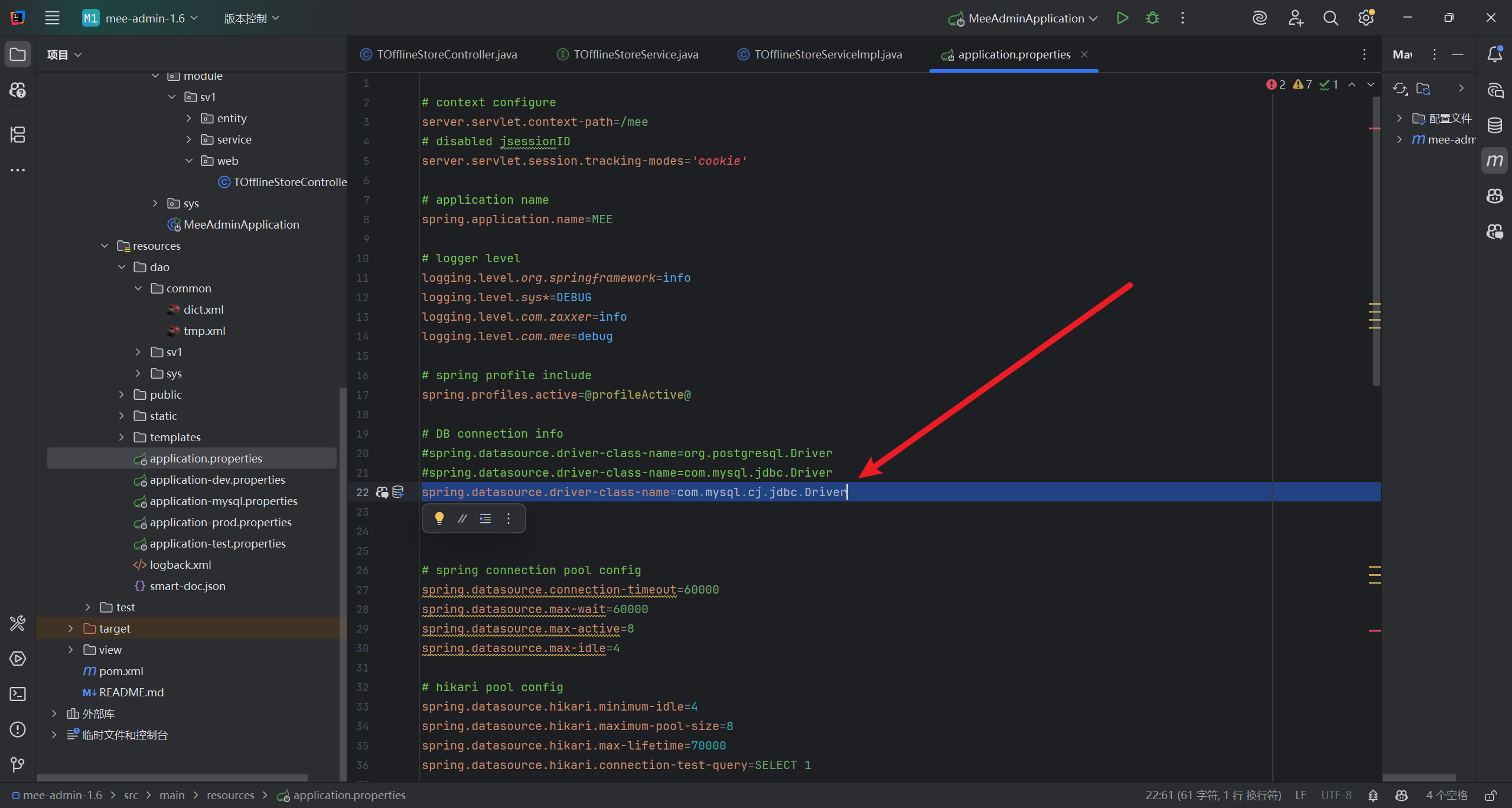Open Code With Me add user icon
The height and width of the screenshot is (808, 1512).
pos(1295,18)
